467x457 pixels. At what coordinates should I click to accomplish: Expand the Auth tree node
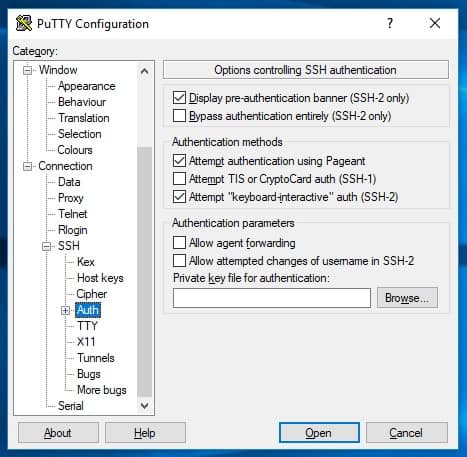tap(66, 310)
